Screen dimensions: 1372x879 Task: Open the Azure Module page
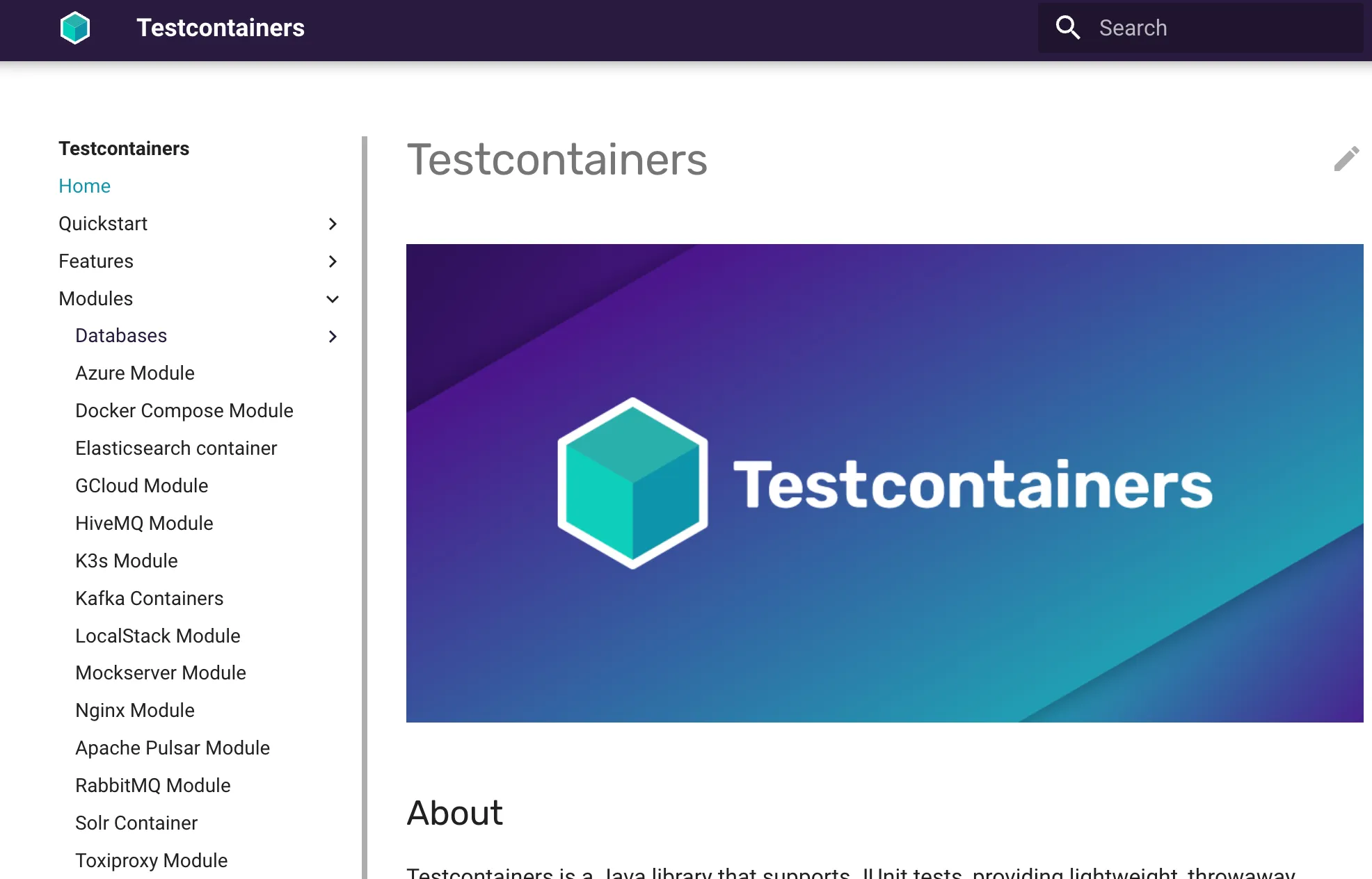(x=134, y=373)
